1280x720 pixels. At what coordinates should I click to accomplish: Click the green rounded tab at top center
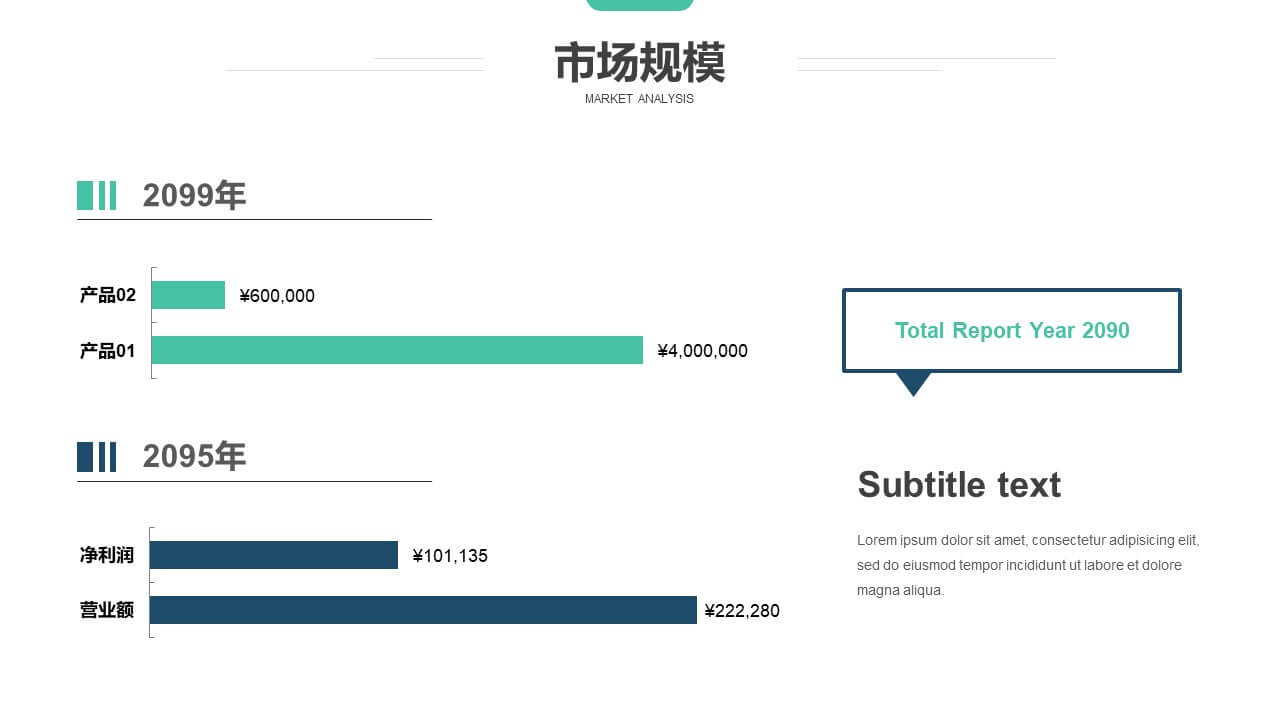click(x=640, y=5)
